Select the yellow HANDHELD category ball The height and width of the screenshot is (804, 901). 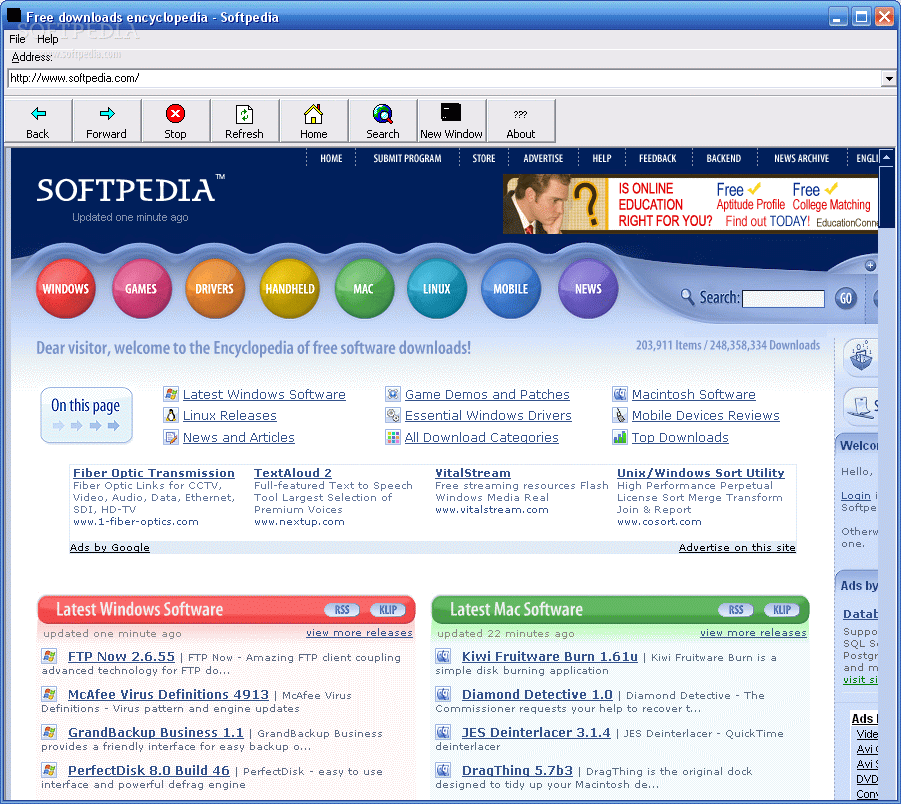pos(290,288)
